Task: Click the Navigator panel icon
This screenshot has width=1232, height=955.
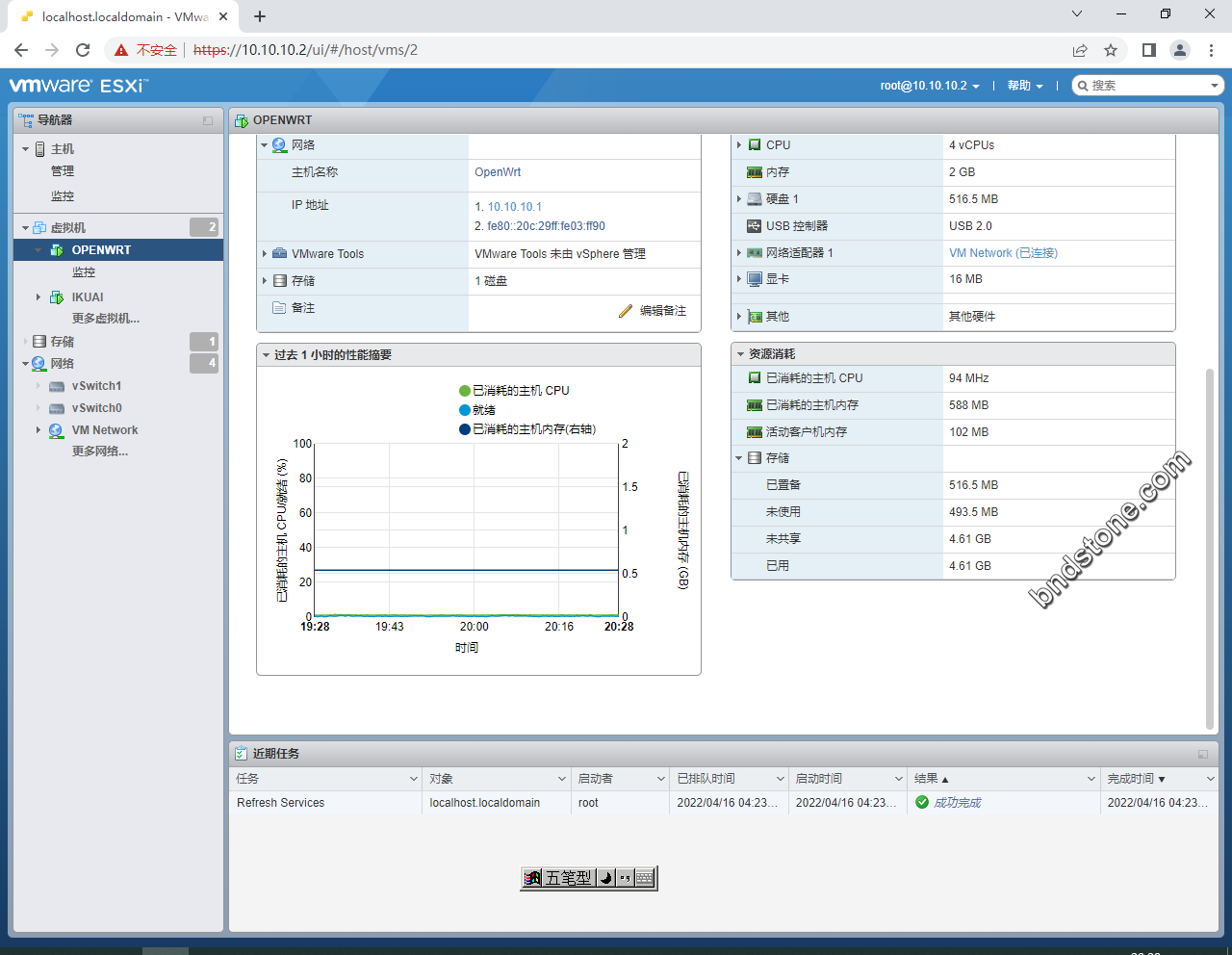Action: point(26,120)
